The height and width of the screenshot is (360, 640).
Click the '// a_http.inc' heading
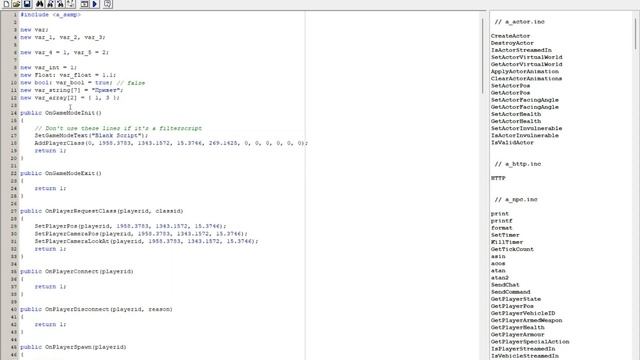tap(518, 164)
